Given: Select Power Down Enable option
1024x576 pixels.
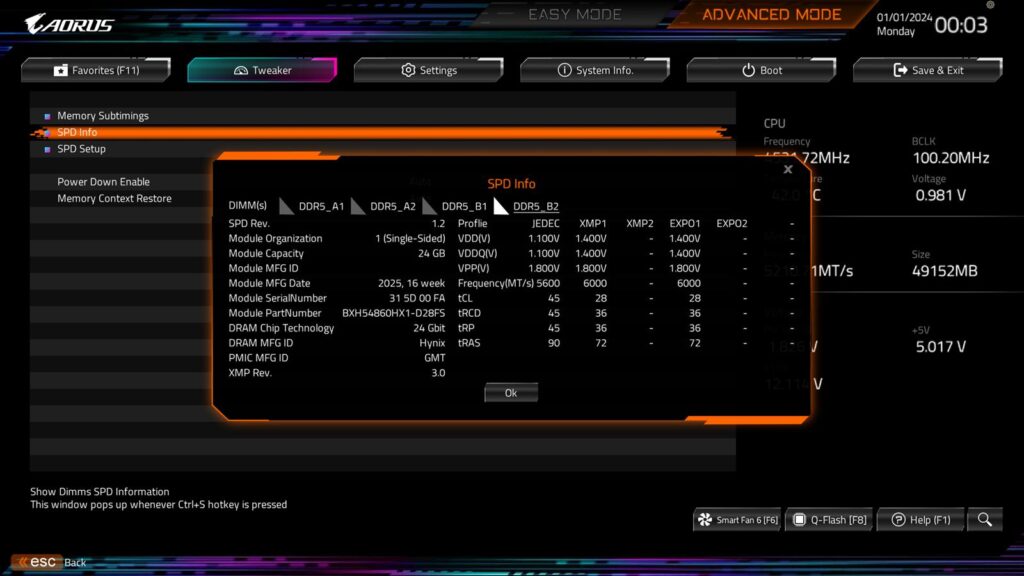Looking at the screenshot, I should point(103,182).
